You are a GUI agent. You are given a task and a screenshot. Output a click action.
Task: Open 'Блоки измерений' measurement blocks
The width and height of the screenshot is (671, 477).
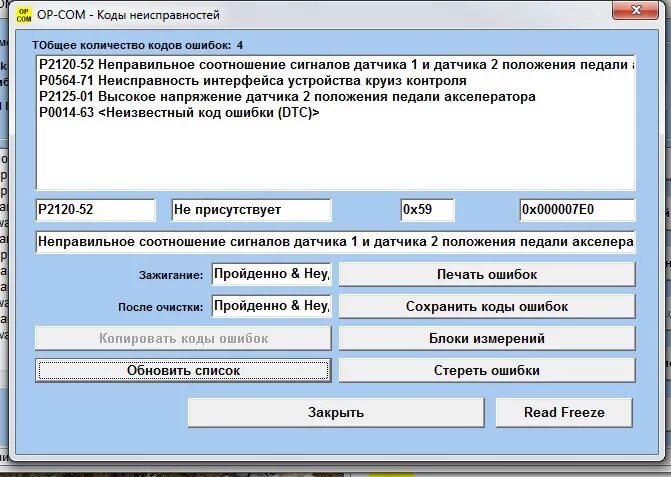487,338
